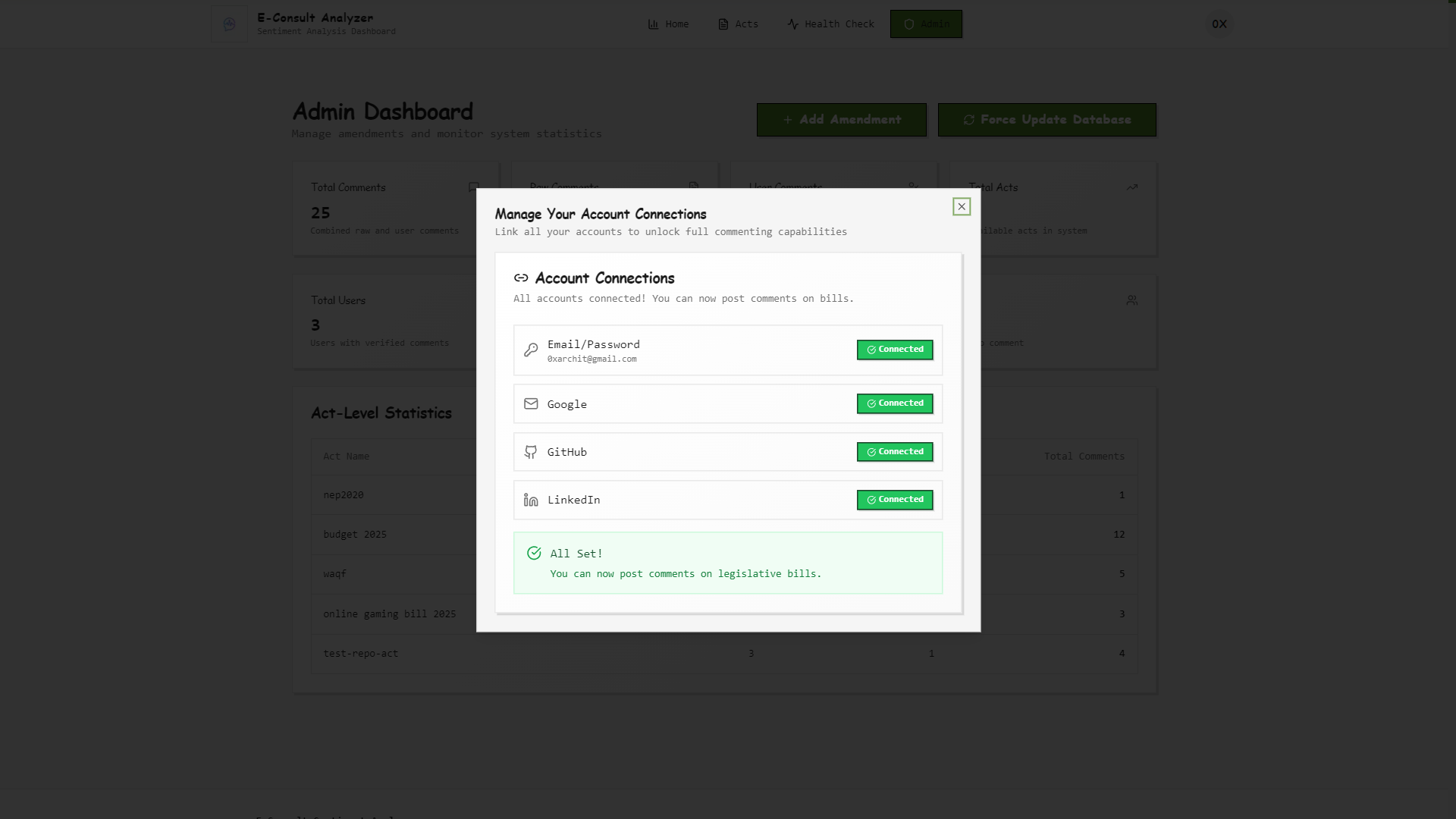The width and height of the screenshot is (1456, 819).
Task: Toggle the Connected status for LinkedIn
Action: [895, 500]
